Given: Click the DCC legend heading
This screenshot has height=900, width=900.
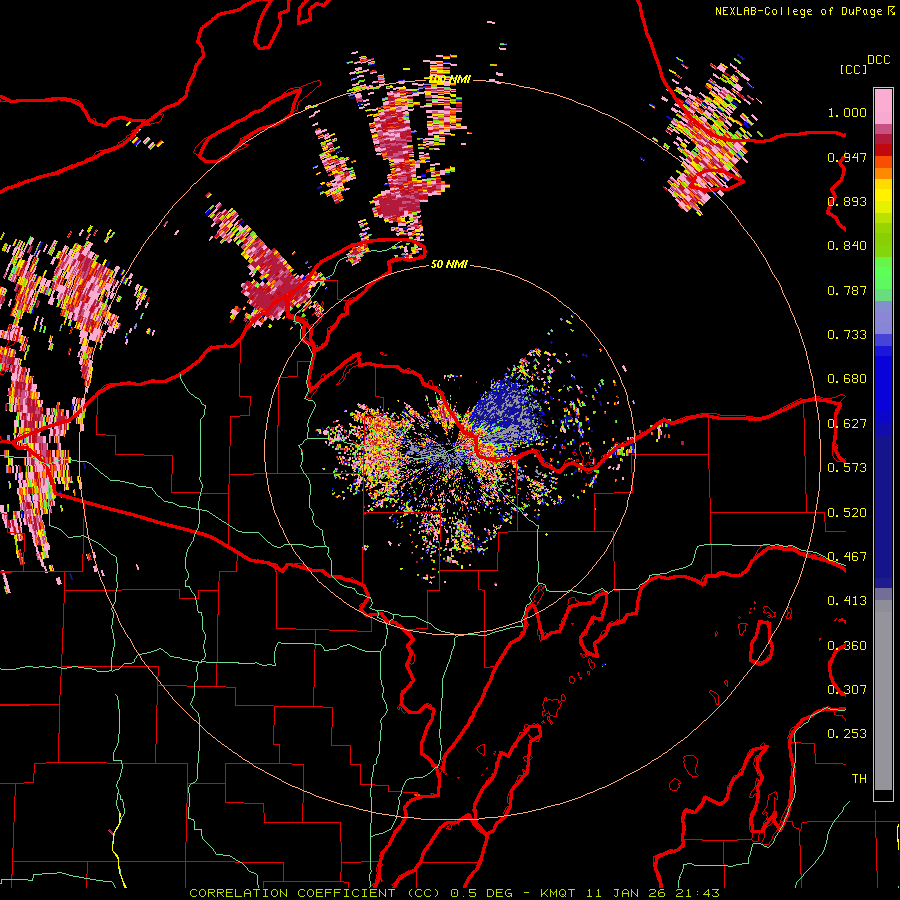Looking at the screenshot, I should [x=878, y=60].
